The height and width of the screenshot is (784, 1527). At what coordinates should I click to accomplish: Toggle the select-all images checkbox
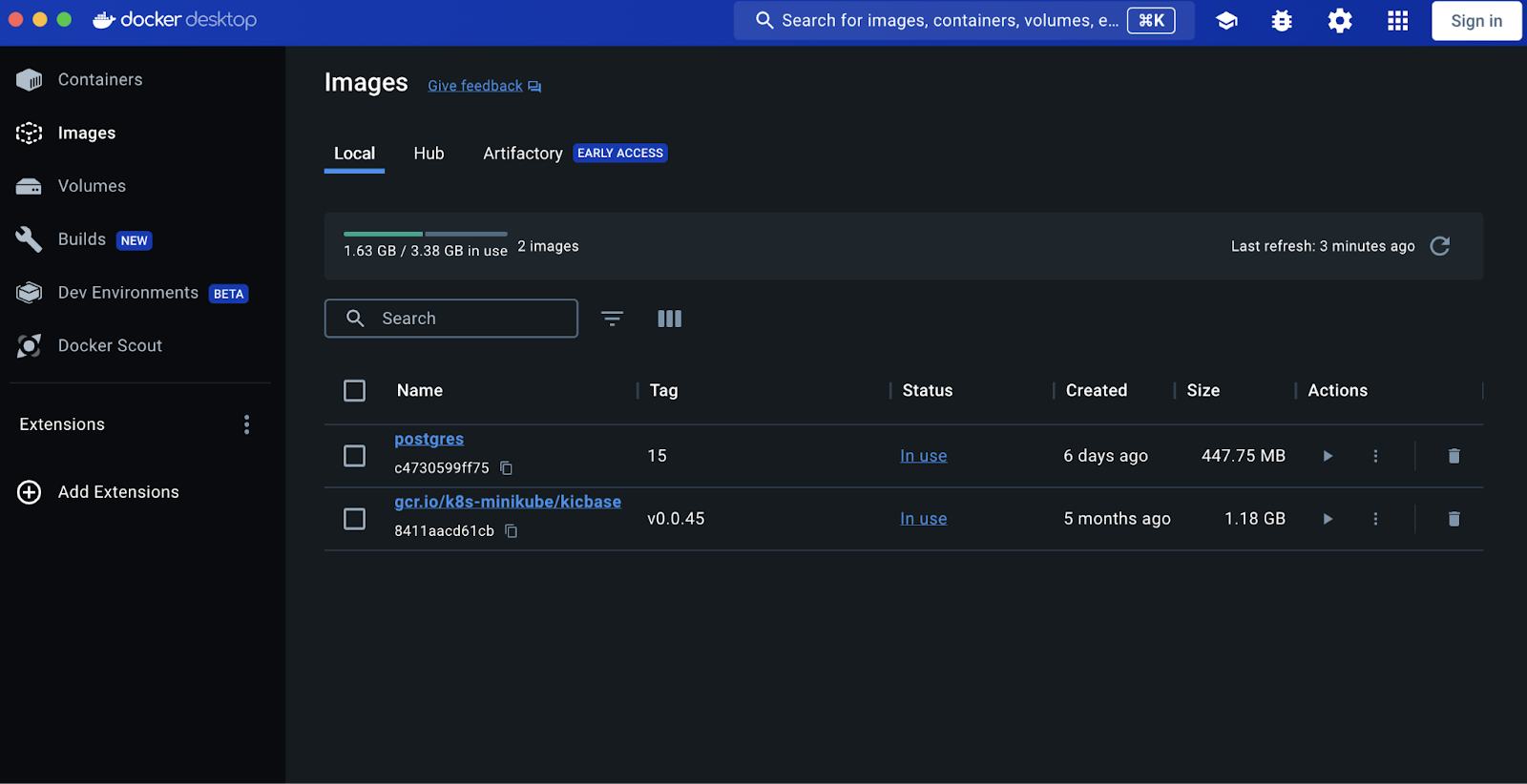tap(354, 391)
